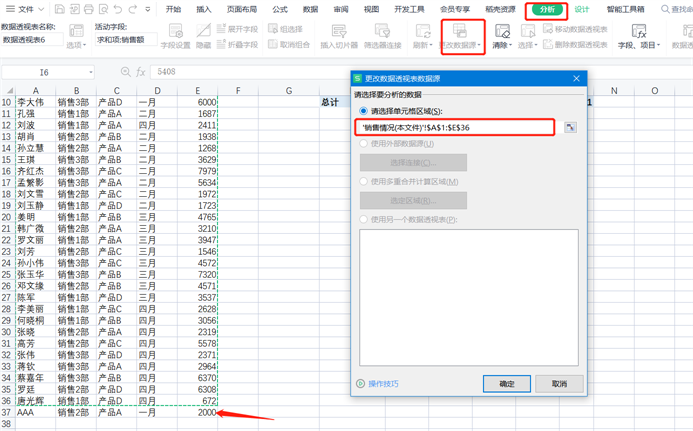This screenshot has height=431, width=693.
Task: Expand the Name Box dropdown arrow
Action: (x=90, y=72)
